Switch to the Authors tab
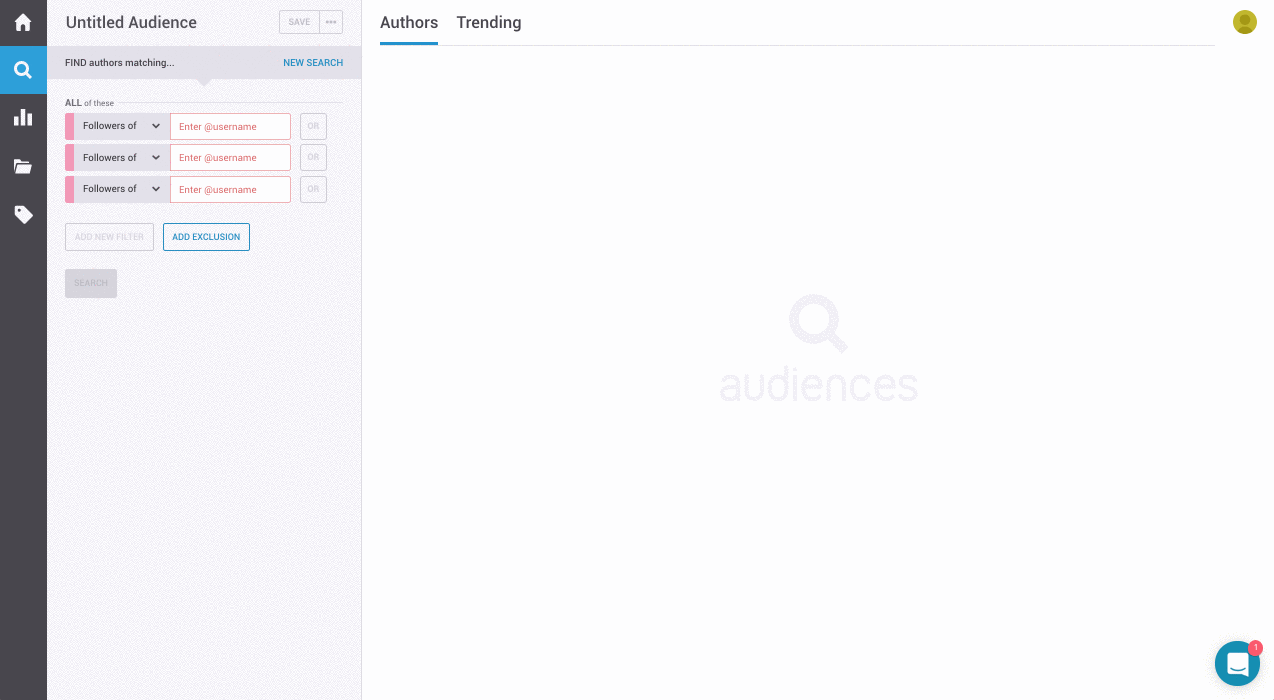 409,22
